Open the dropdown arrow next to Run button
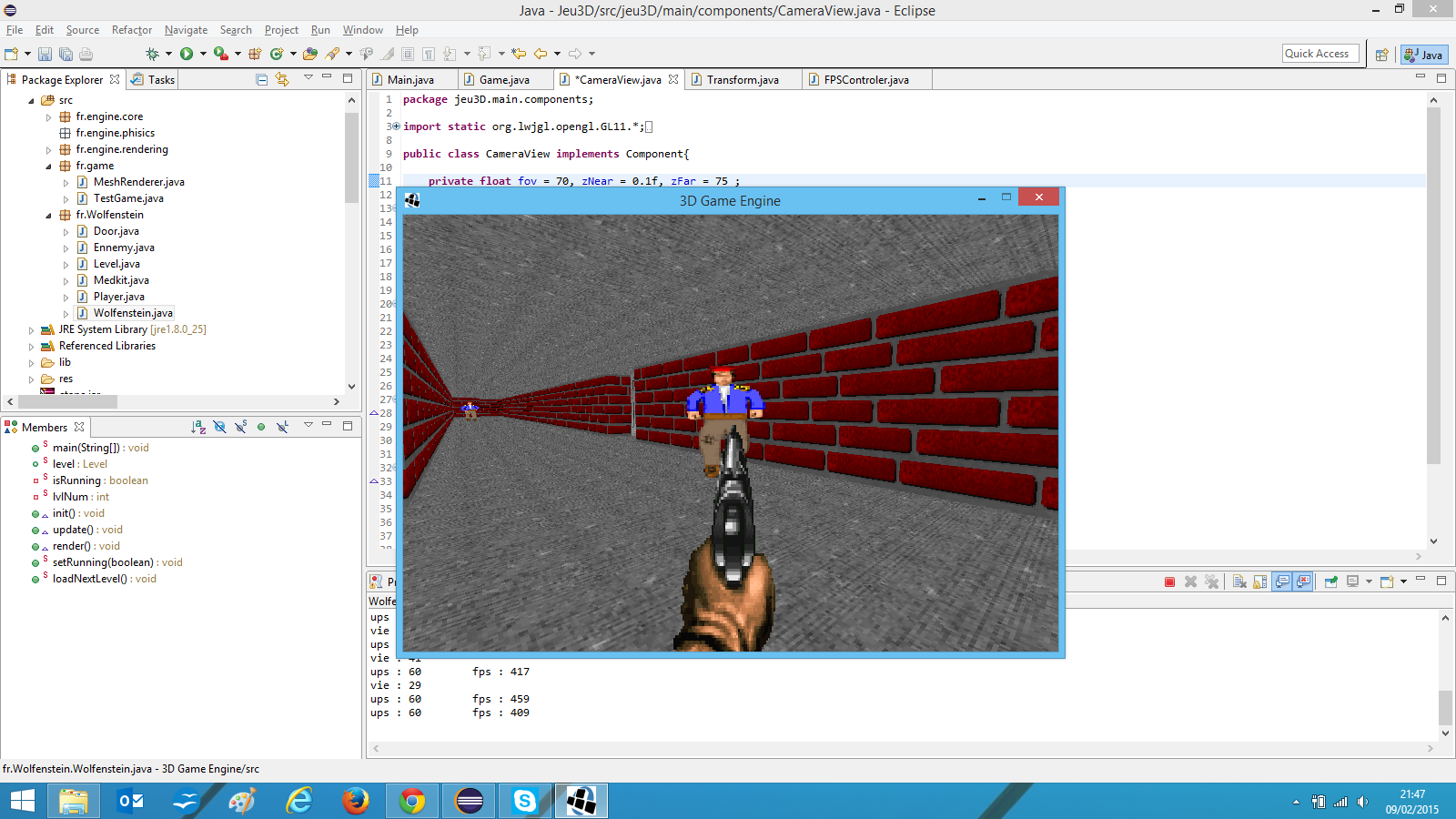The image size is (1456, 819). pyautogui.click(x=203, y=54)
